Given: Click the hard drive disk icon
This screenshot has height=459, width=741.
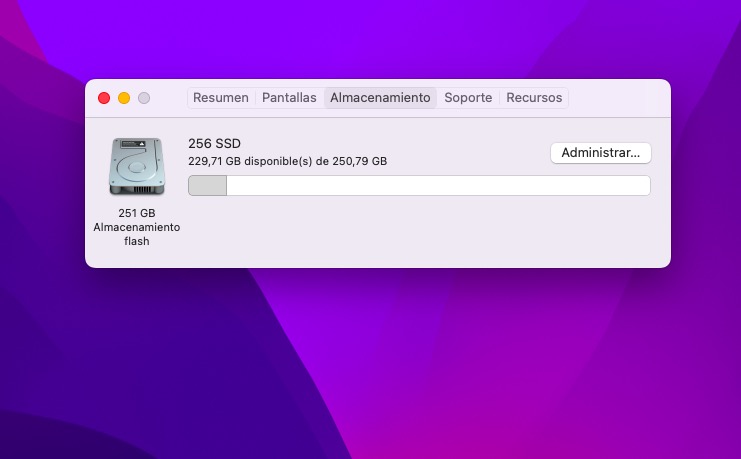Looking at the screenshot, I should [x=136, y=166].
